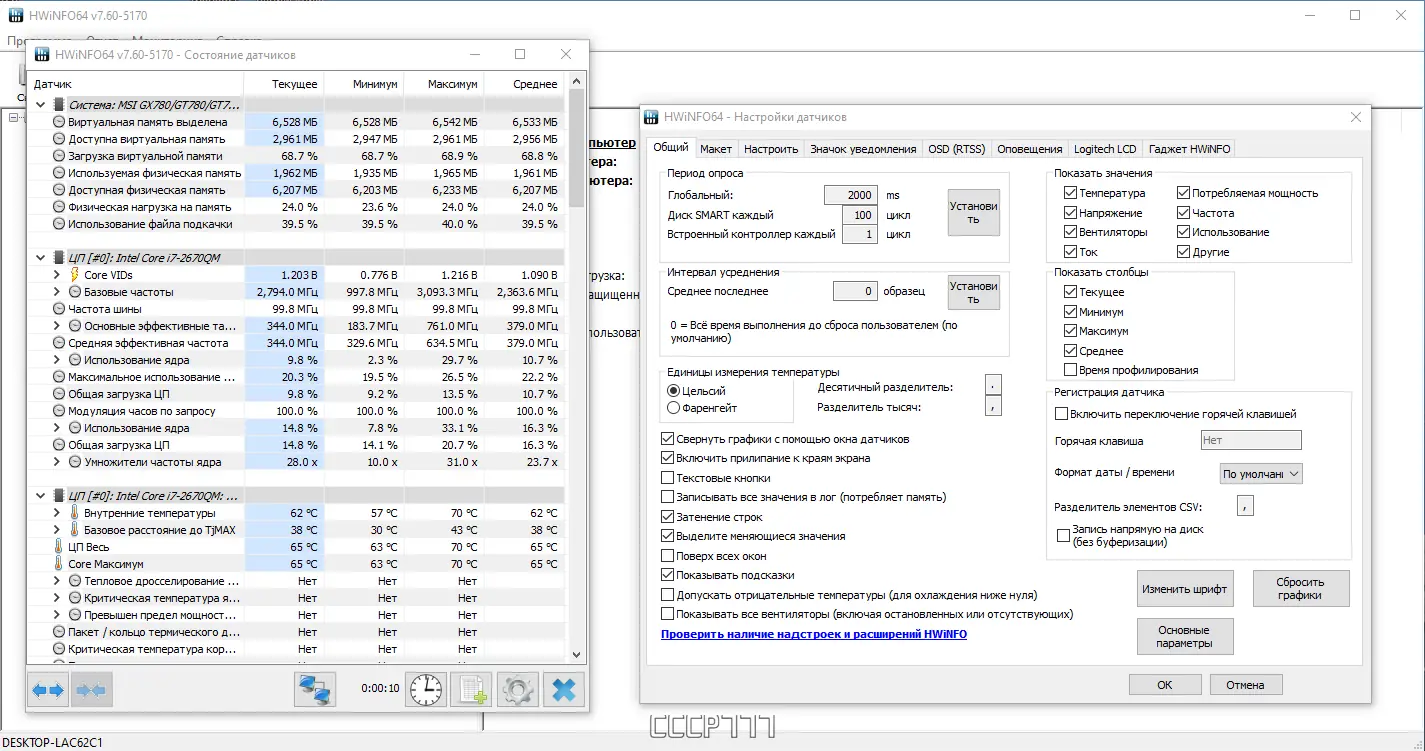Viewport: 1425px width, 751px height.
Task: Open the Logitech LCD tab
Action: click(x=1105, y=149)
